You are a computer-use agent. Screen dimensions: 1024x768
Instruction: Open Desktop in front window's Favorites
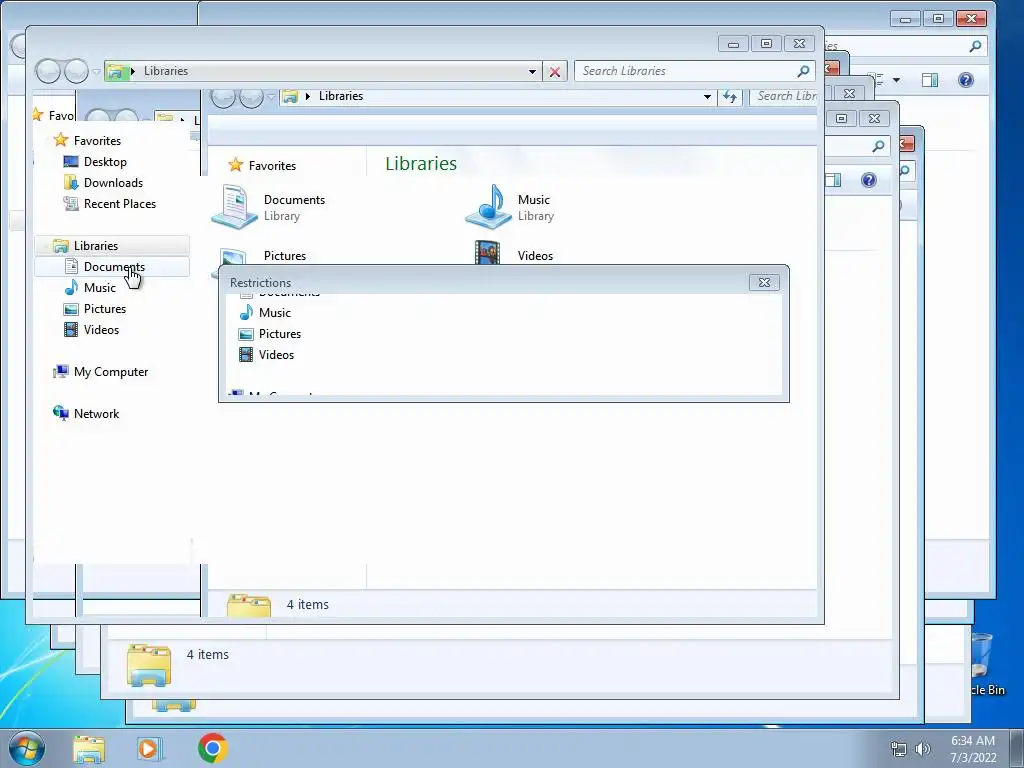pos(105,162)
